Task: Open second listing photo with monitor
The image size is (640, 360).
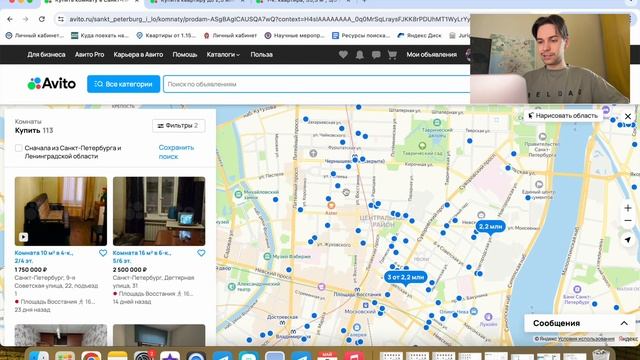Action: pos(159,211)
